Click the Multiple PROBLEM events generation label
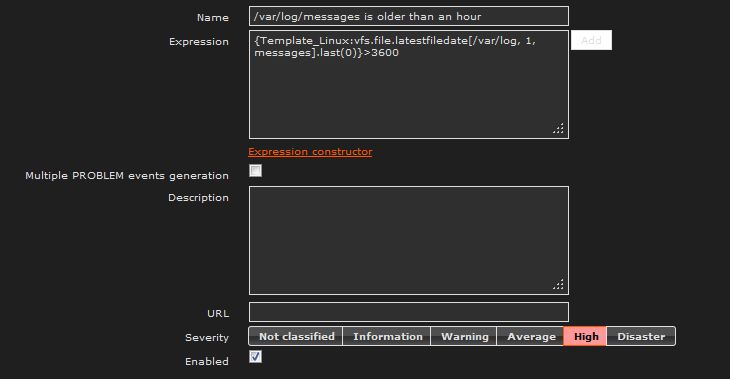Viewport: 730px width, 379px height. tap(127, 176)
